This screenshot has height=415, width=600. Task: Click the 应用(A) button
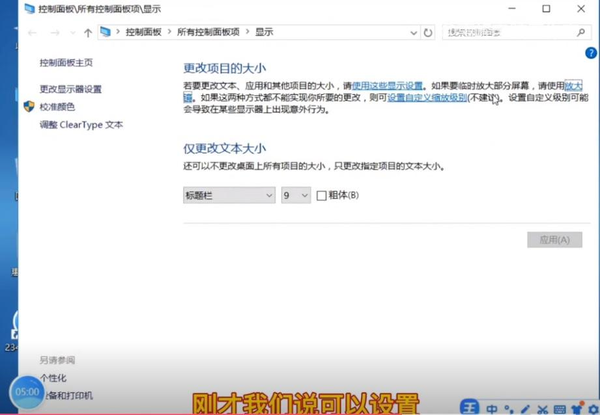coord(554,240)
